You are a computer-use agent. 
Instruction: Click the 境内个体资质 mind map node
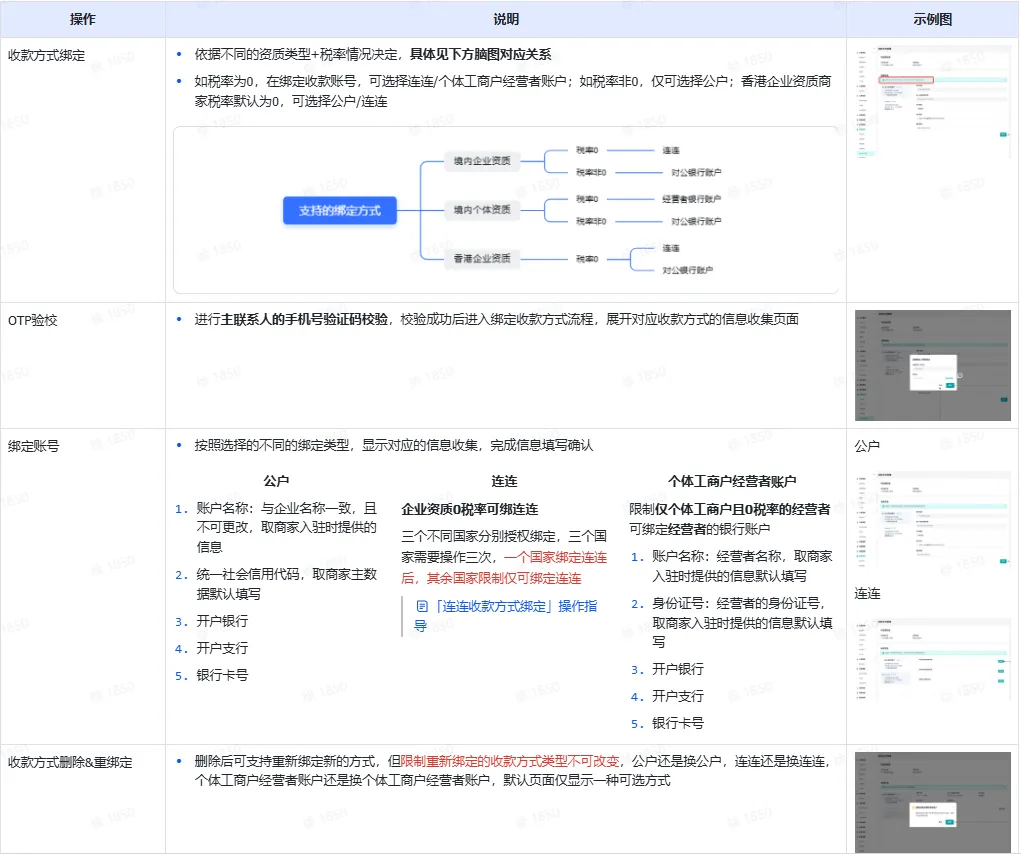[x=482, y=210]
